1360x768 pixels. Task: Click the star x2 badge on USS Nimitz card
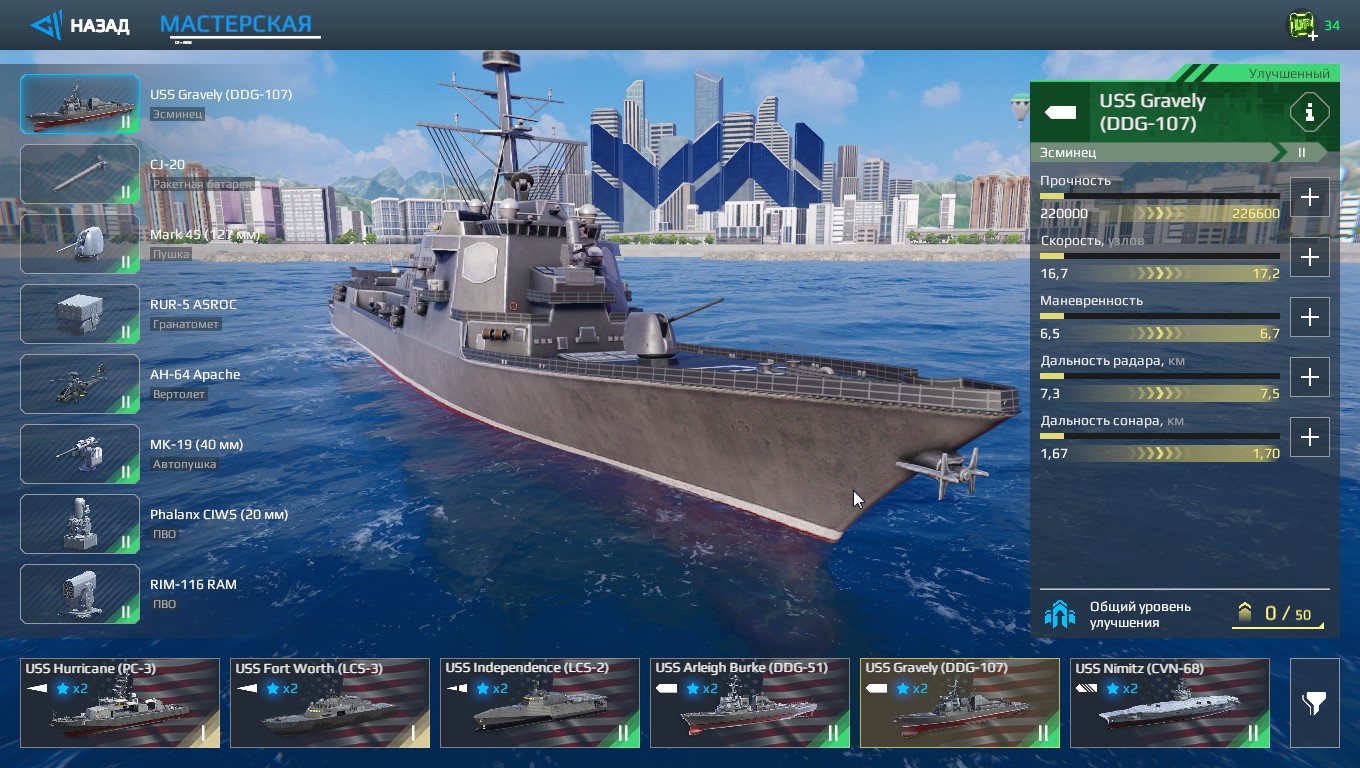tap(1120, 689)
